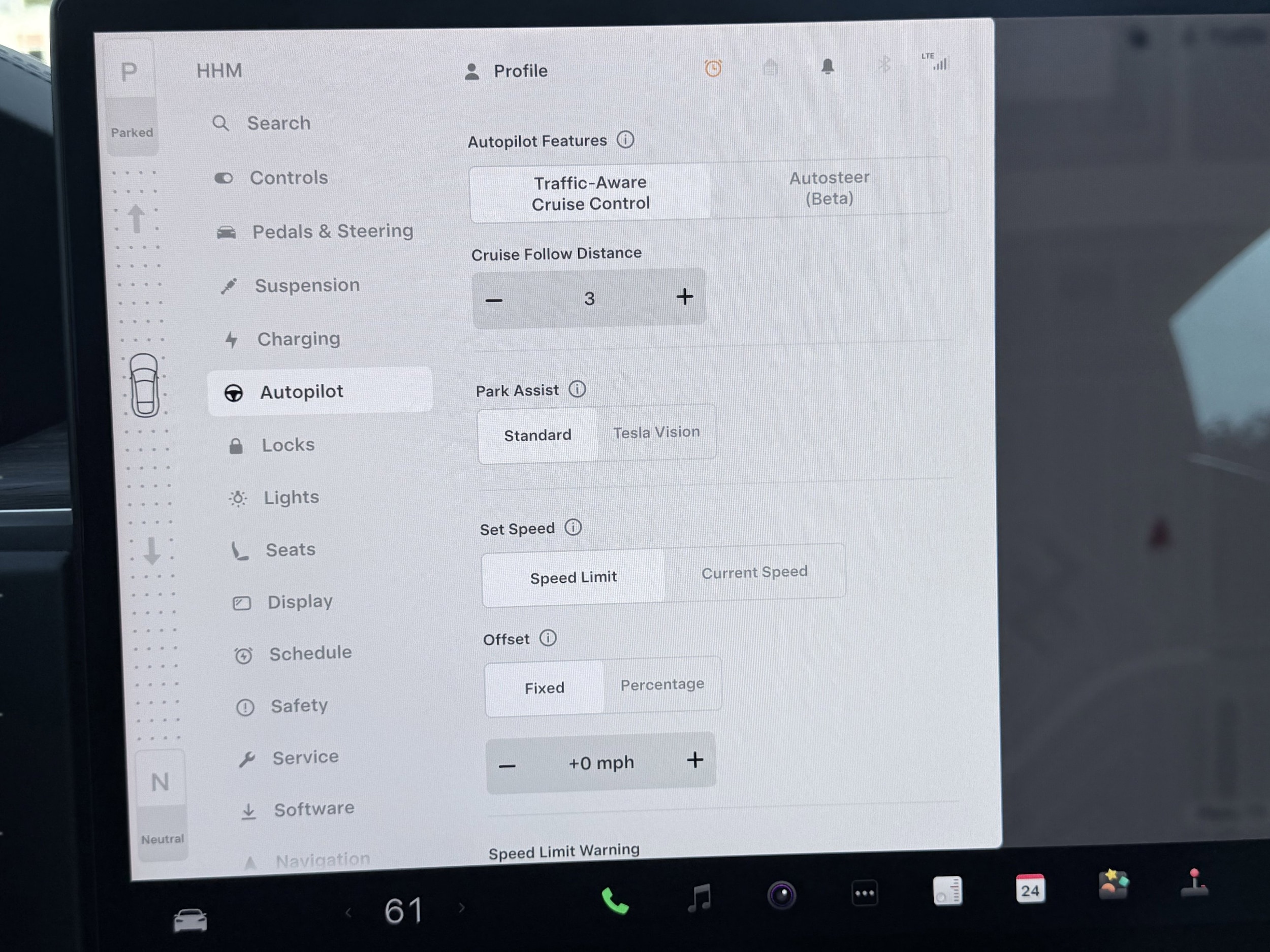This screenshot has width=1270, height=952.
Task: Increase Cruise Follow Distance with plus
Action: tap(684, 297)
